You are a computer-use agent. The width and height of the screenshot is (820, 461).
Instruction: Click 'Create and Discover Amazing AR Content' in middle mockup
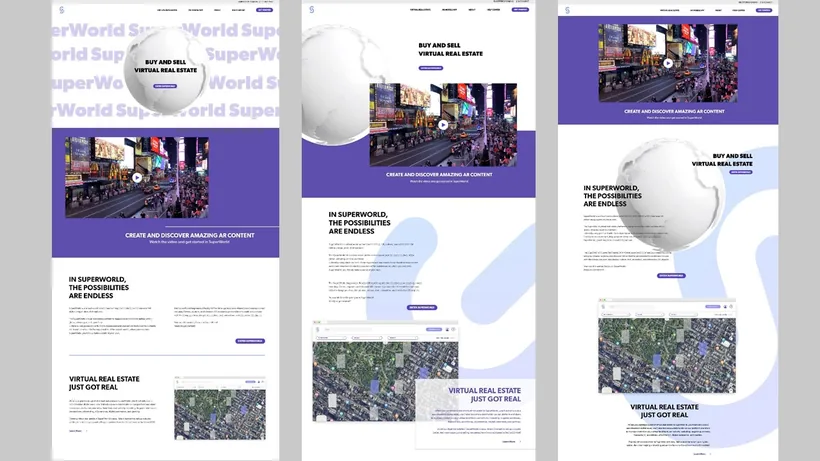439,175
